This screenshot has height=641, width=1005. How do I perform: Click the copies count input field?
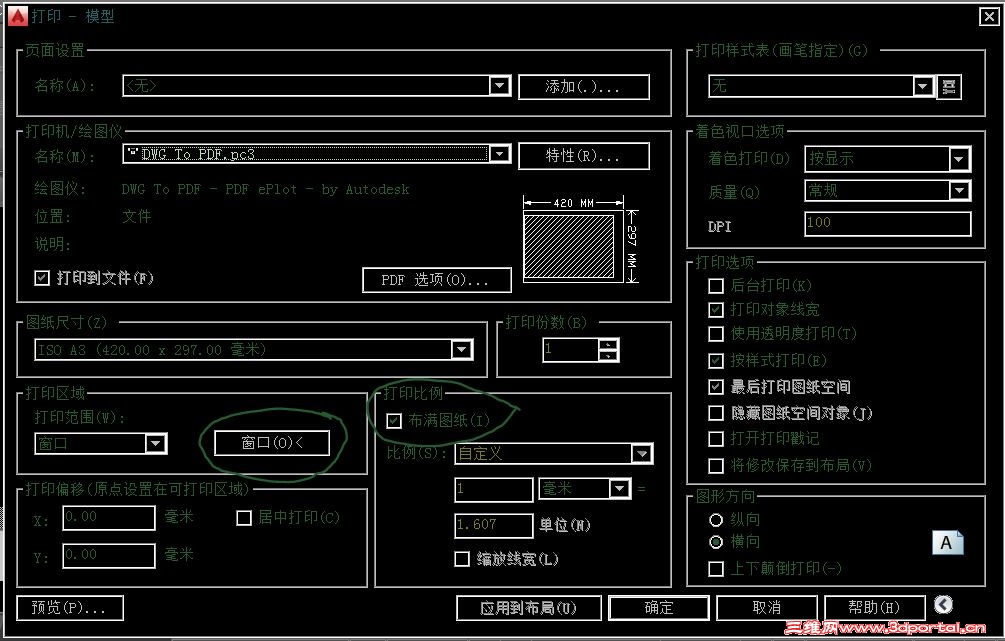[x=570, y=350]
